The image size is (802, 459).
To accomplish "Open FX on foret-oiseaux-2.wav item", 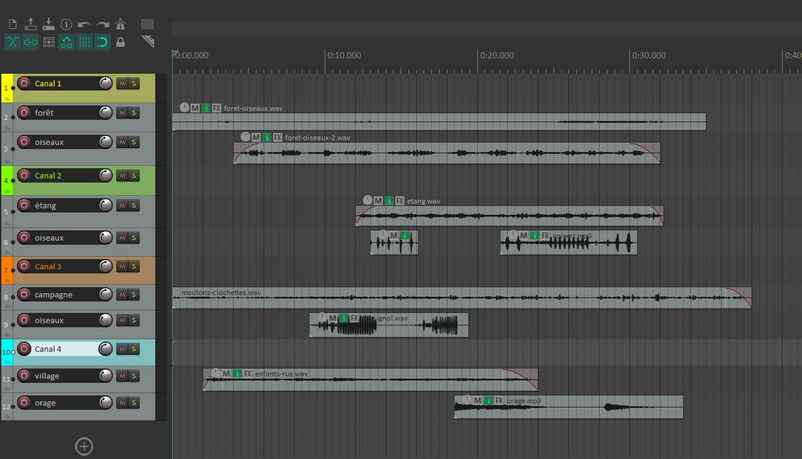I will [x=277, y=137].
